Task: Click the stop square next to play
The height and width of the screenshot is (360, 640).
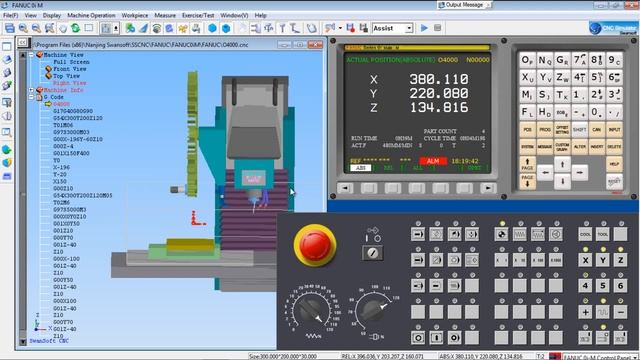Action: point(438,28)
